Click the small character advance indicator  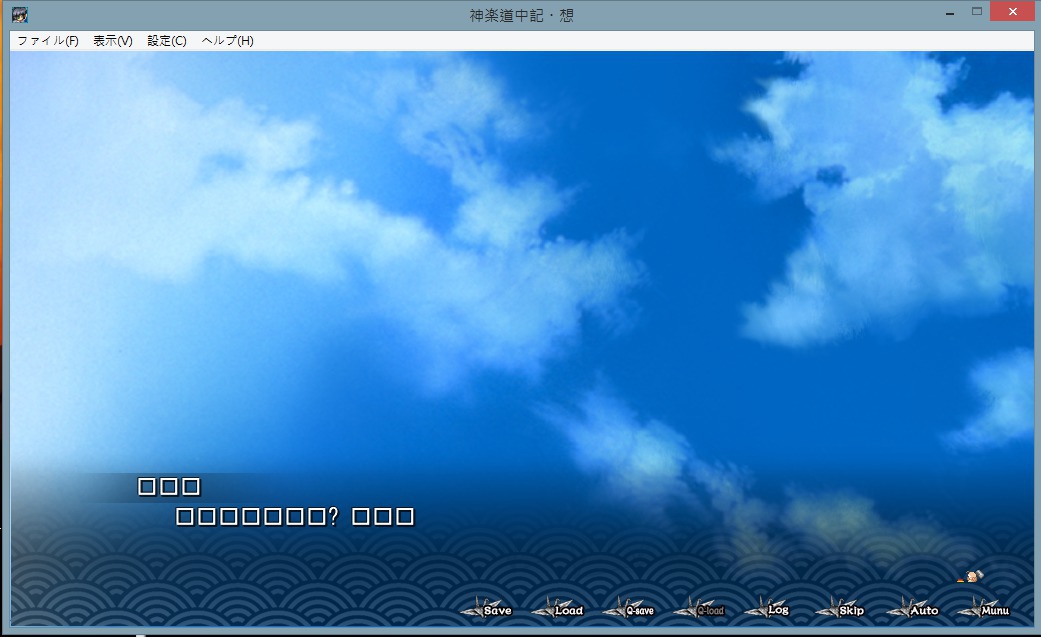coord(971,576)
